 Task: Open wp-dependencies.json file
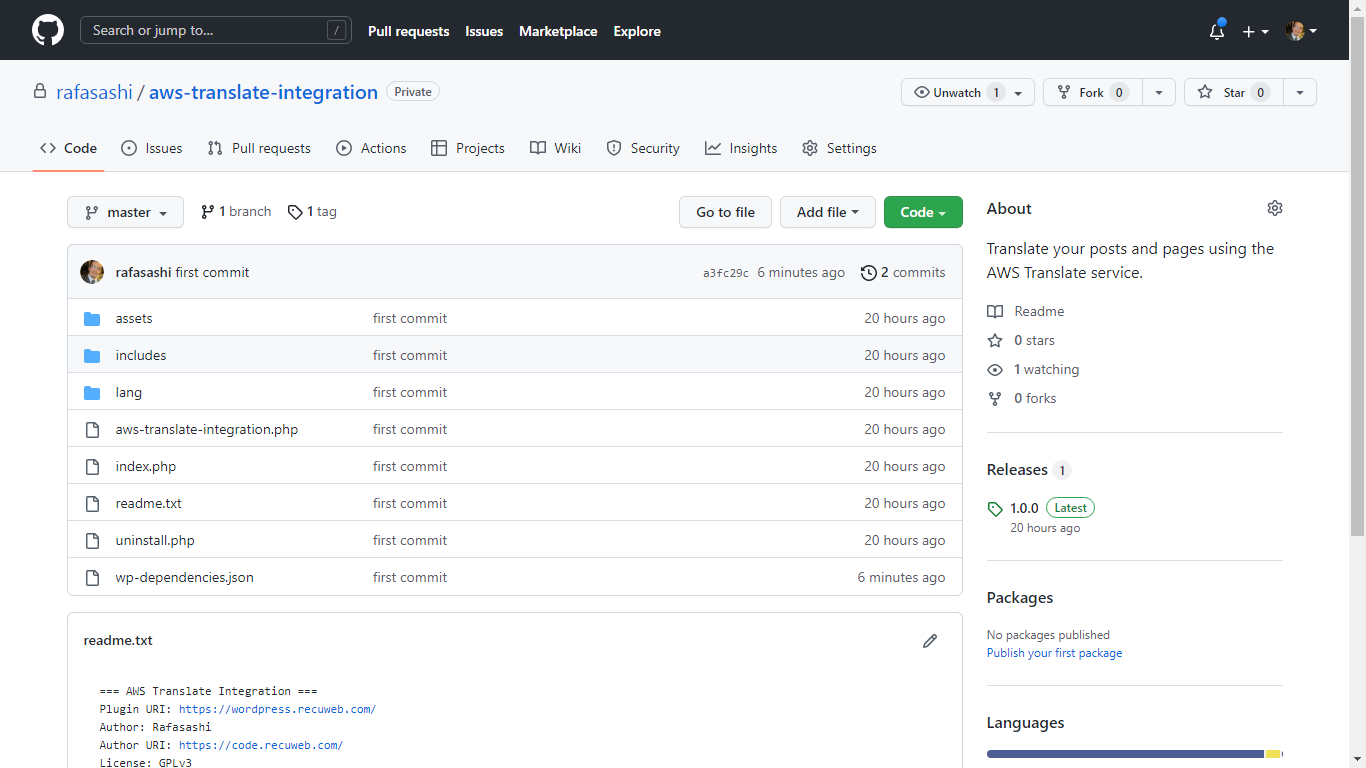(x=185, y=577)
